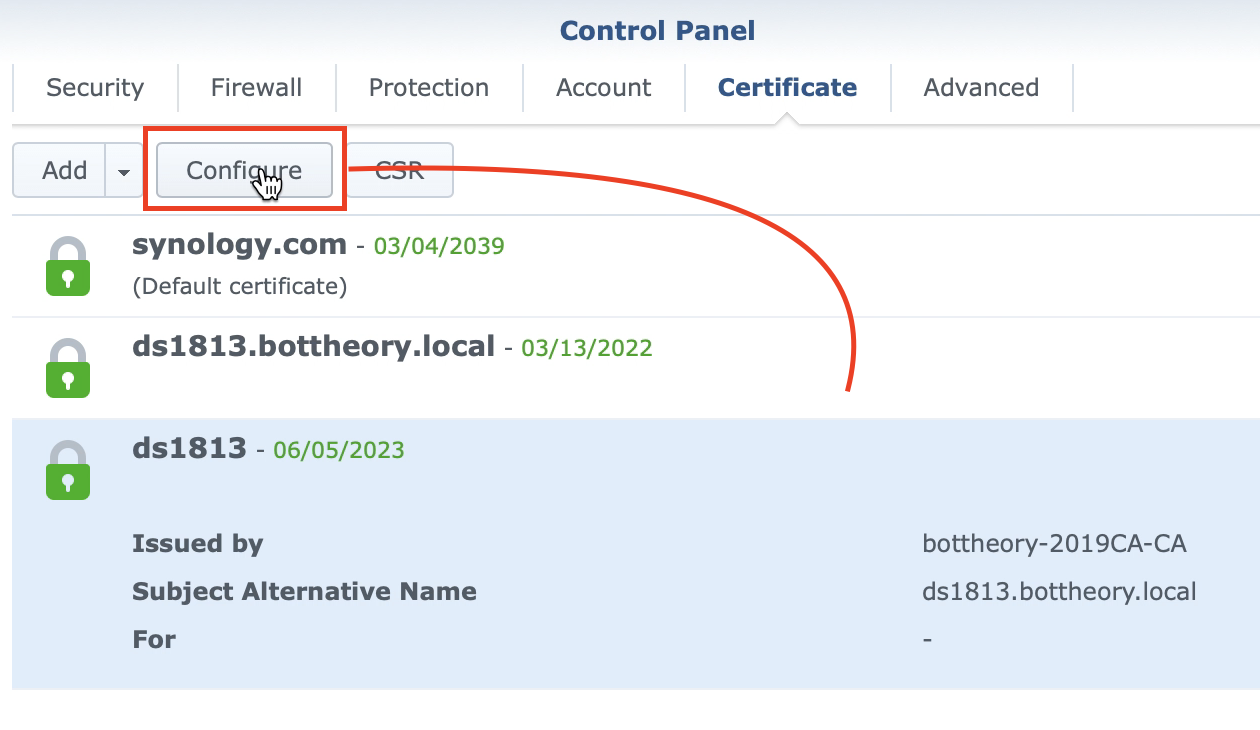This screenshot has height=730, width=1260.
Task: Click the bottheory-2019CA-CA issuer value
Action: tap(1054, 544)
